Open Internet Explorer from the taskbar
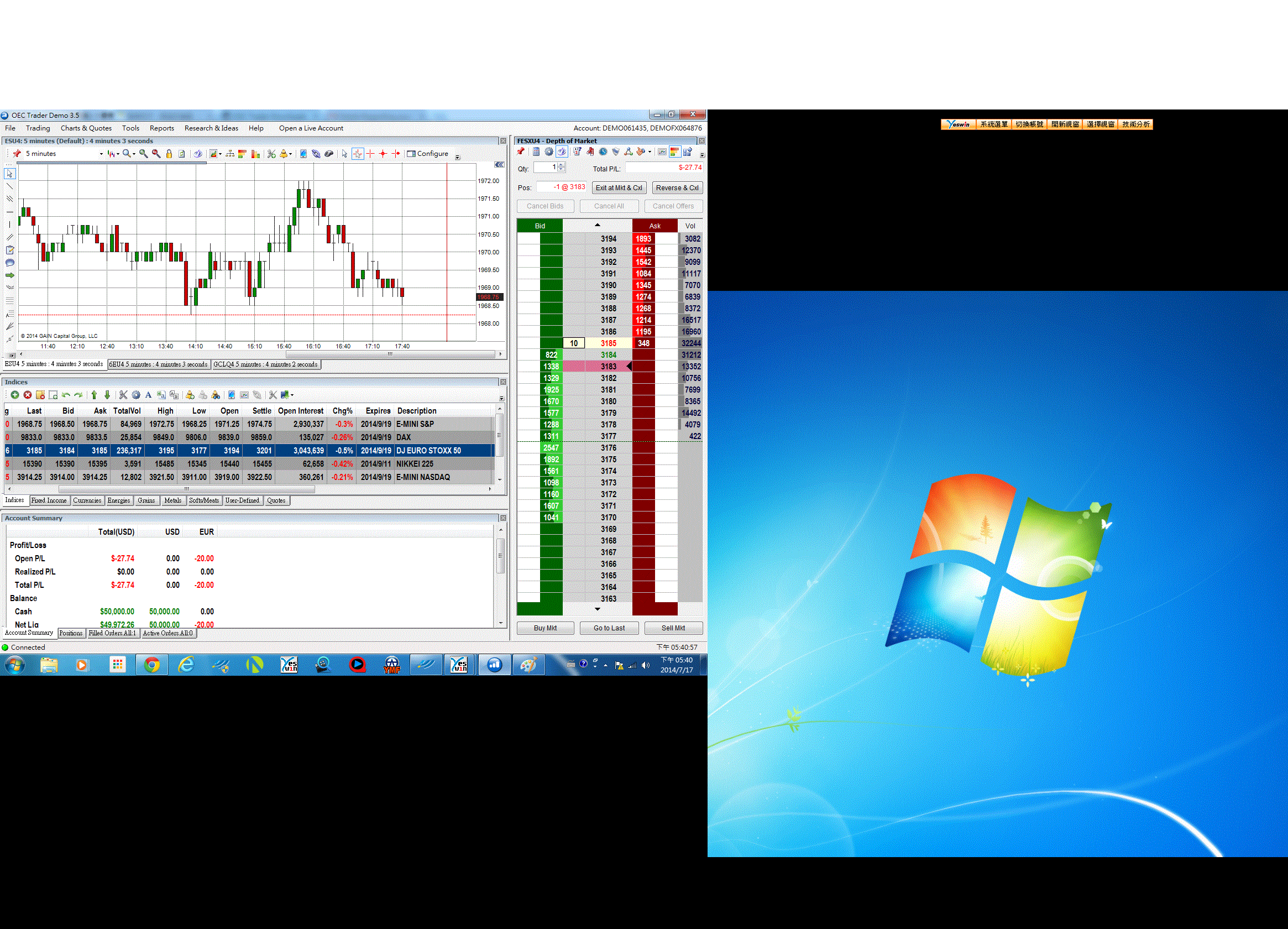The height and width of the screenshot is (929, 1288). [x=186, y=665]
